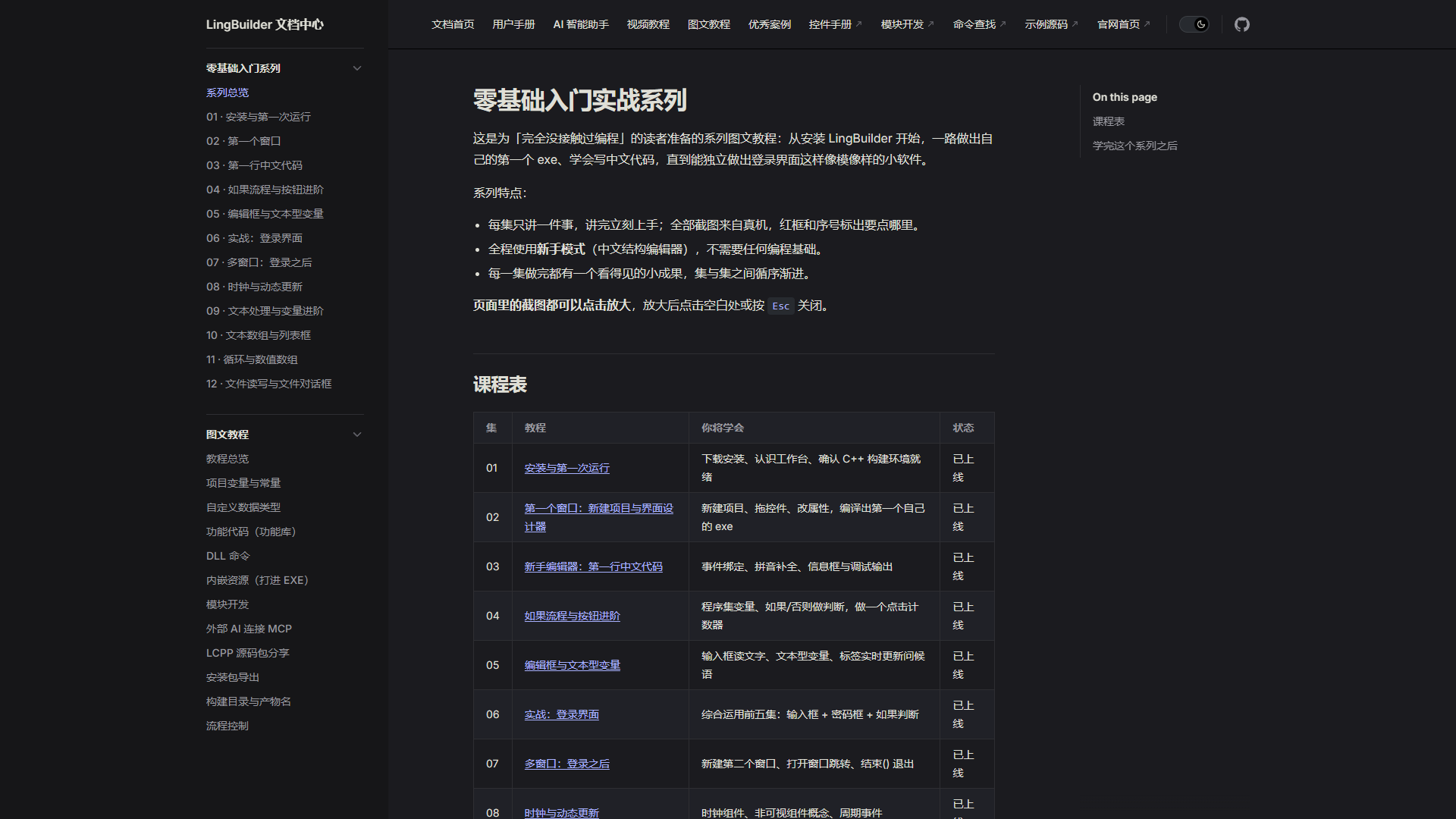Open sidebar item 02 · 第一个窗口

pos(243,141)
